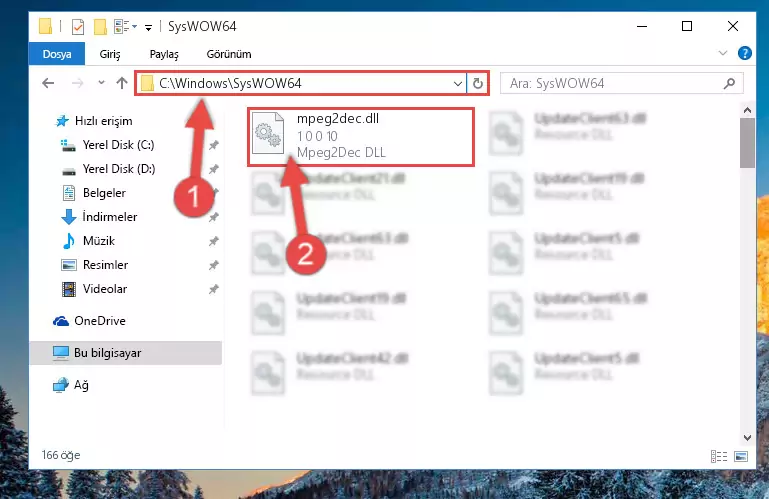Viewport: 769px width, 499px height.
Task: Click the Properties checkmark icon in title bar
Action: [x=77, y=26]
